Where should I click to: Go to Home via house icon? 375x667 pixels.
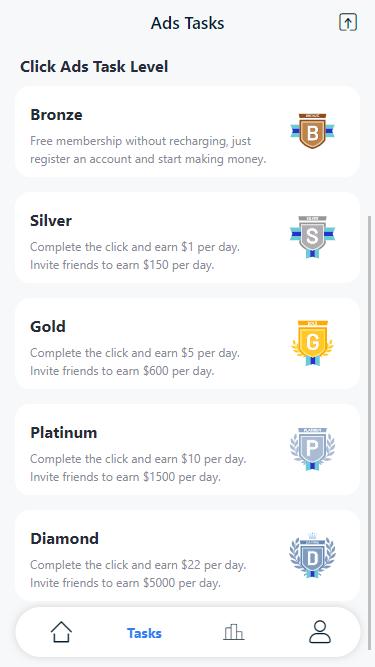pyautogui.click(x=61, y=632)
